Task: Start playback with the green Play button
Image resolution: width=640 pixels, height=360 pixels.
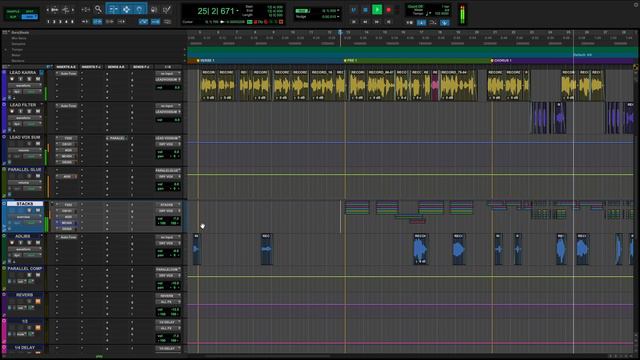Action: coord(377,9)
